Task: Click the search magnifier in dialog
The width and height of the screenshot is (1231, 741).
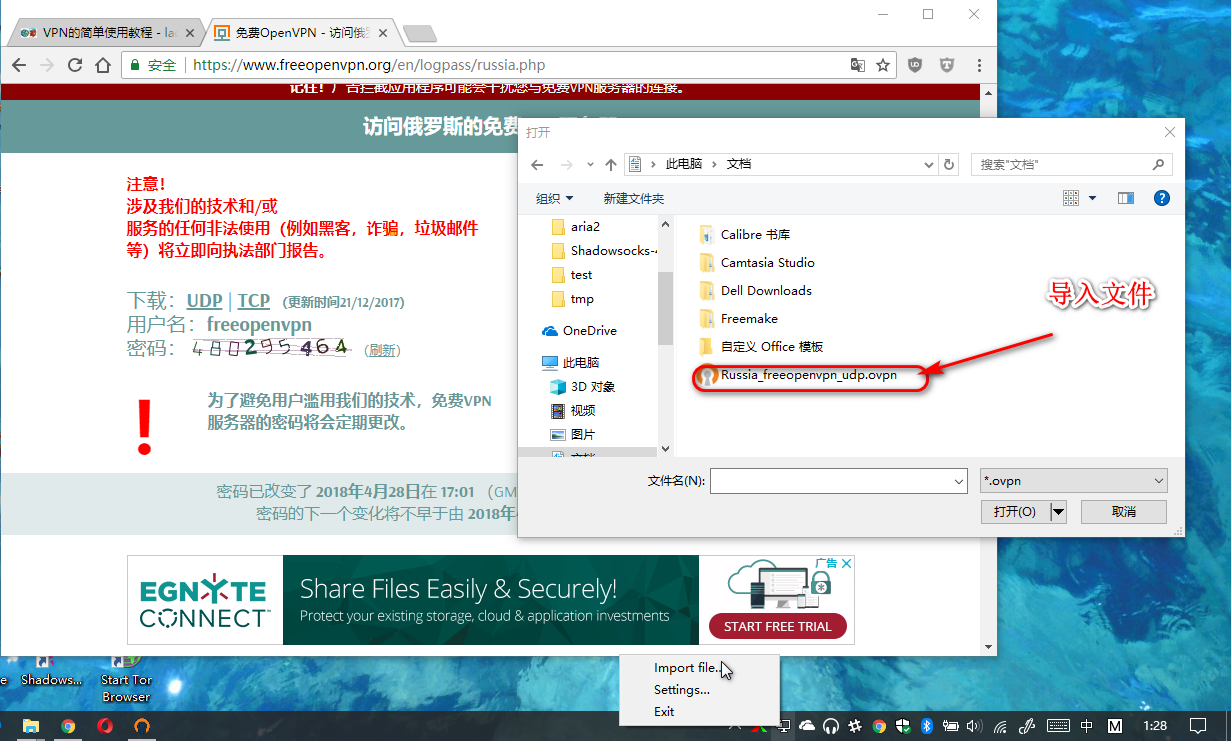Action: click(x=1159, y=164)
